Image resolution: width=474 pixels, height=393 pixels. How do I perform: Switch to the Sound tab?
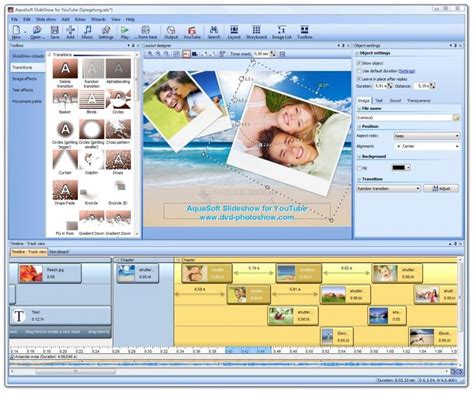(395, 100)
